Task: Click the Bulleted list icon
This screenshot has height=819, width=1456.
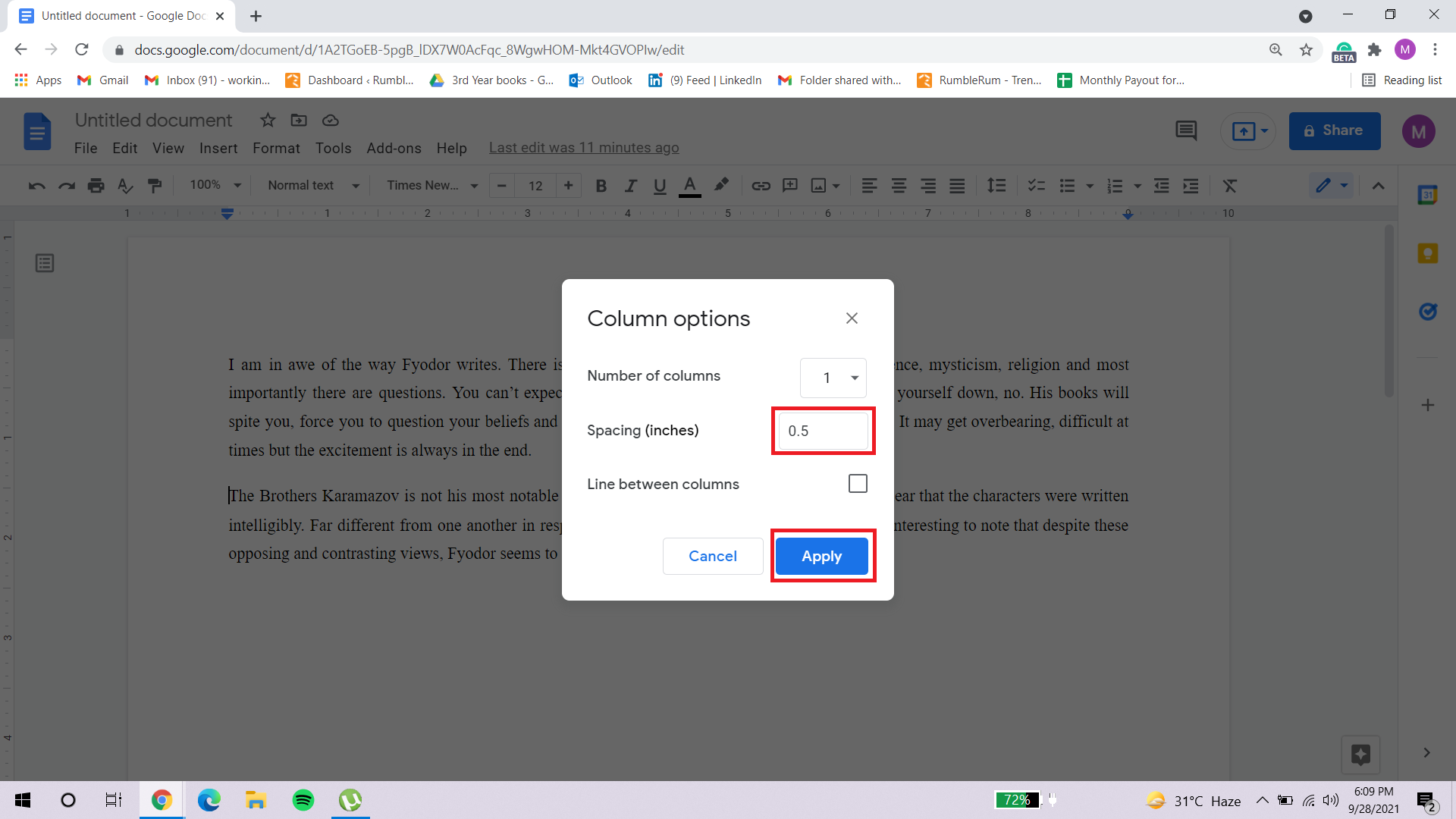Action: click(1066, 186)
